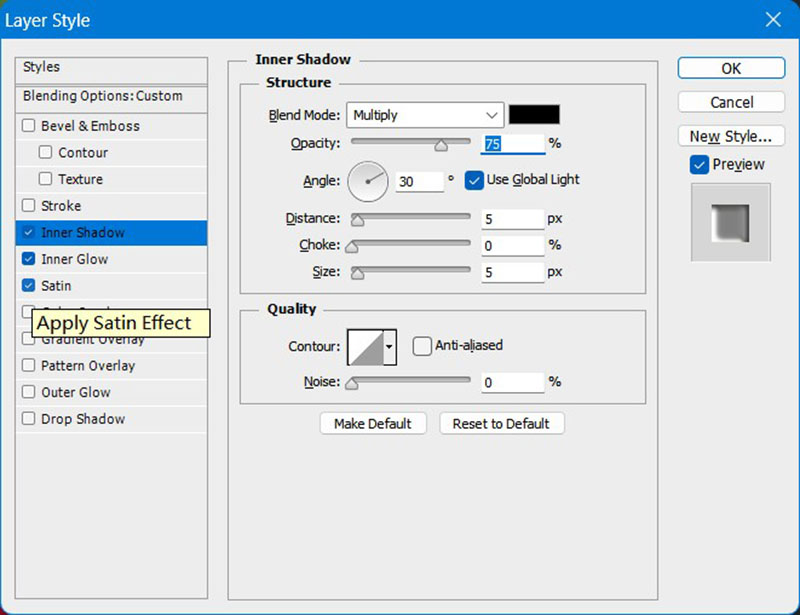800x615 pixels.
Task: Toggle the Use Global Light checkbox
Action: [474, 180]
